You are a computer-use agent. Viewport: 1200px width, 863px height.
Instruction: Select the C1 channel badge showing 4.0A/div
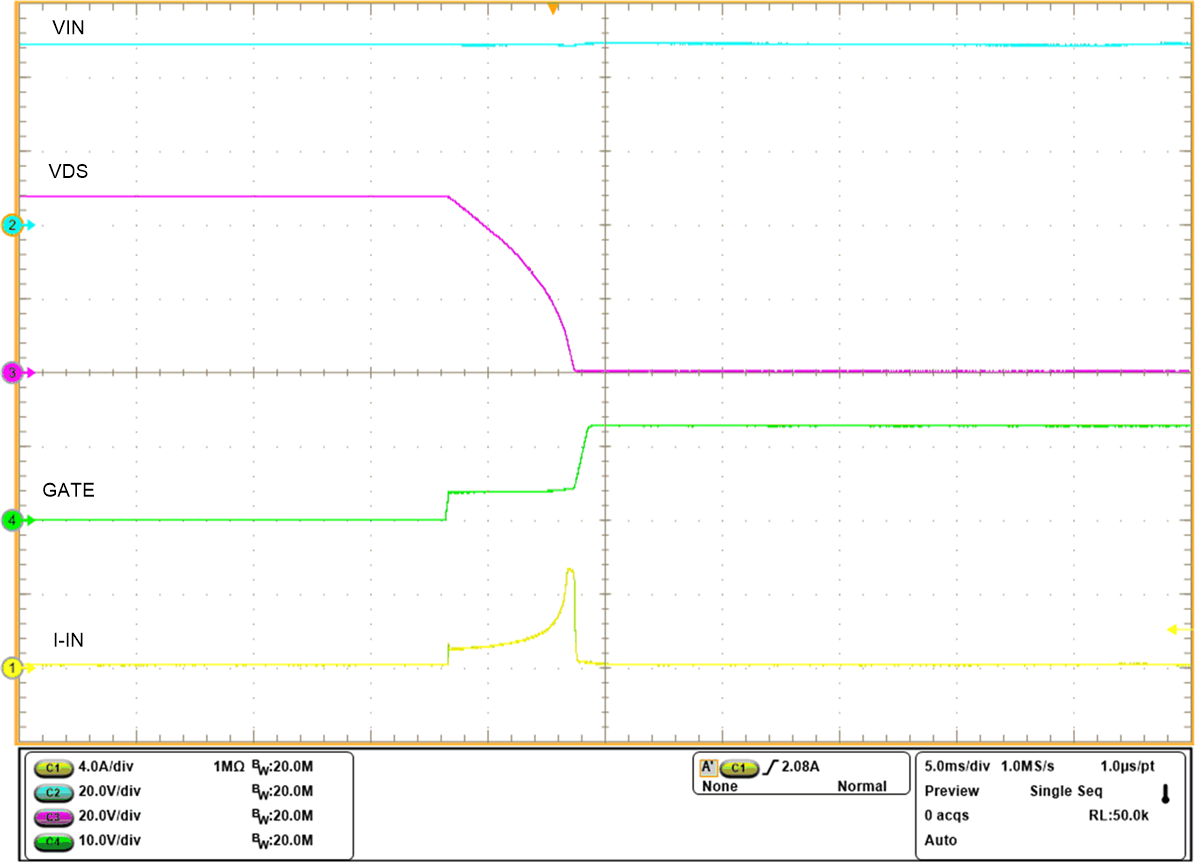coord(53,767)
